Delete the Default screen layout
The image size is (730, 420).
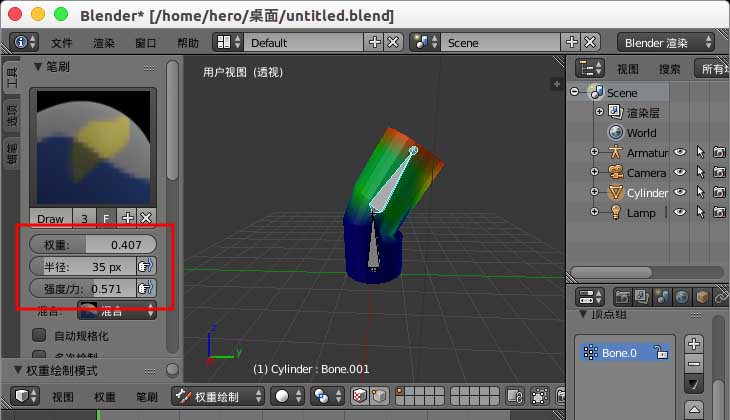pyautogui.click(x=393, y=42)
